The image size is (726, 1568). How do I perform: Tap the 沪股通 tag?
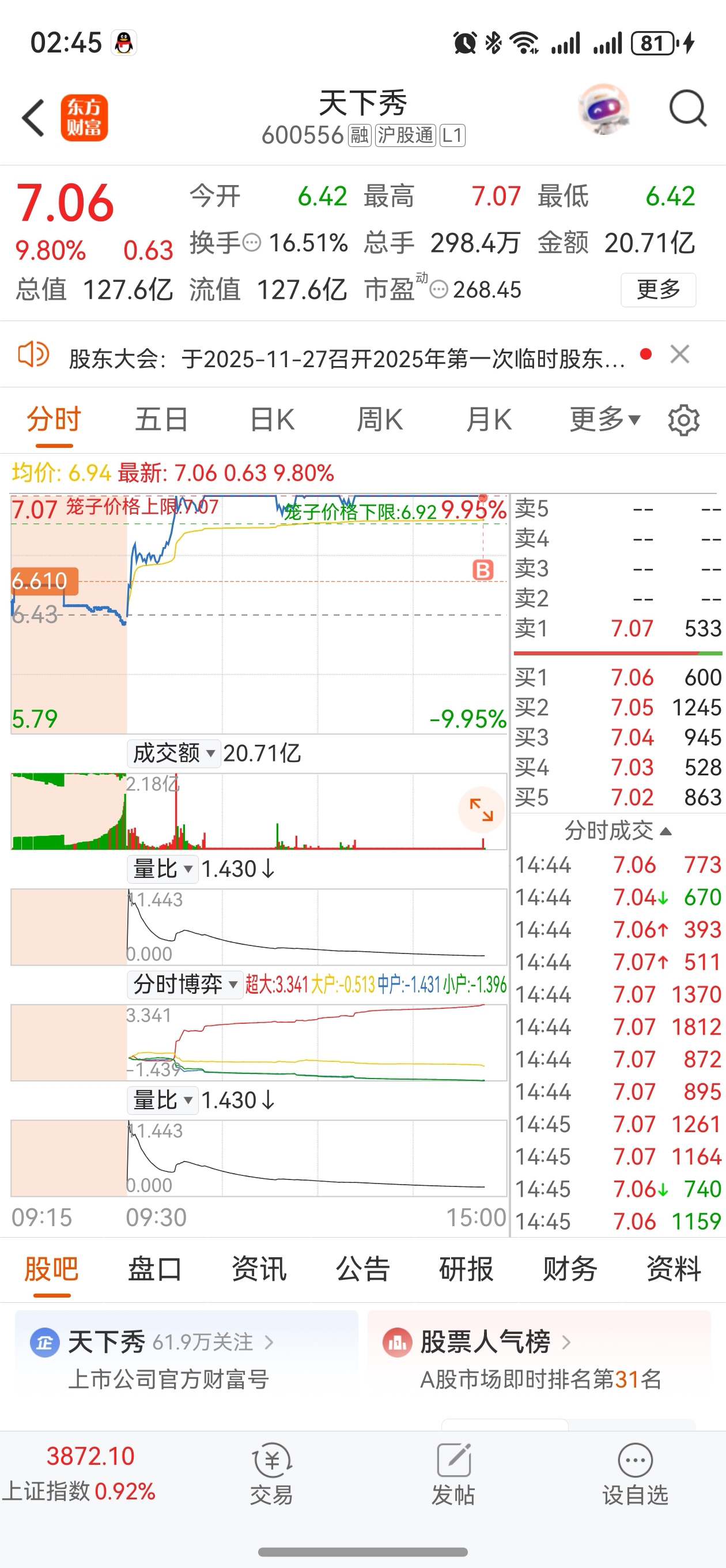pos(405,135)
